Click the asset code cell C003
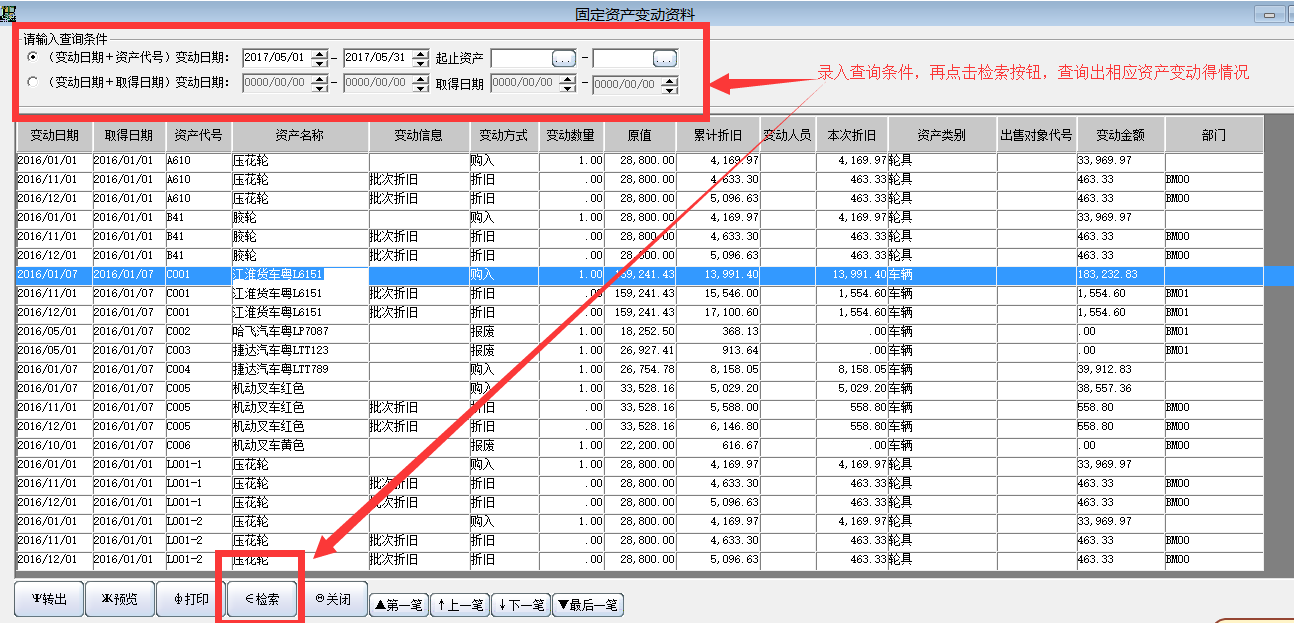Image resolution: width=1294 pixels, height=623 pixels. [198, 350]
